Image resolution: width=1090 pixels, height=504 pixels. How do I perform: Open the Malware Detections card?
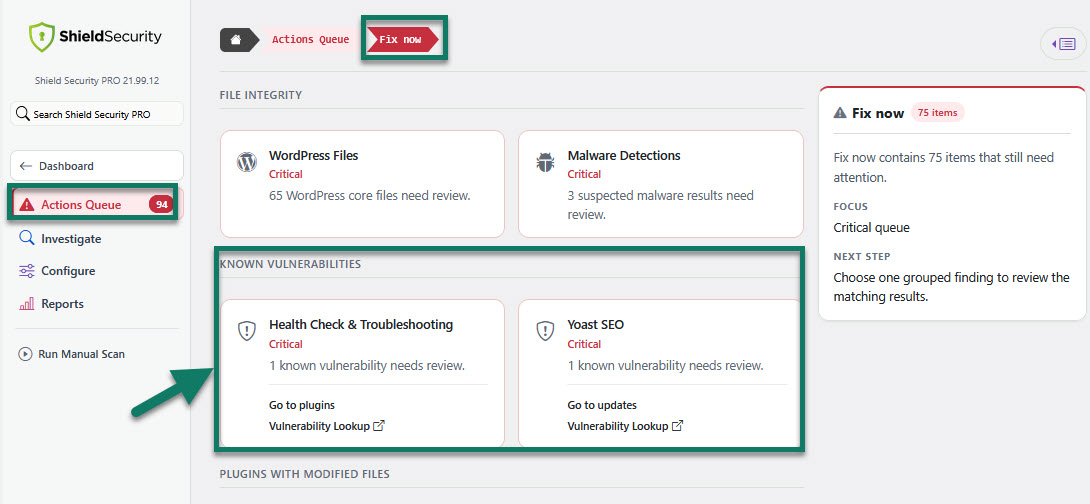pos(661,184)
